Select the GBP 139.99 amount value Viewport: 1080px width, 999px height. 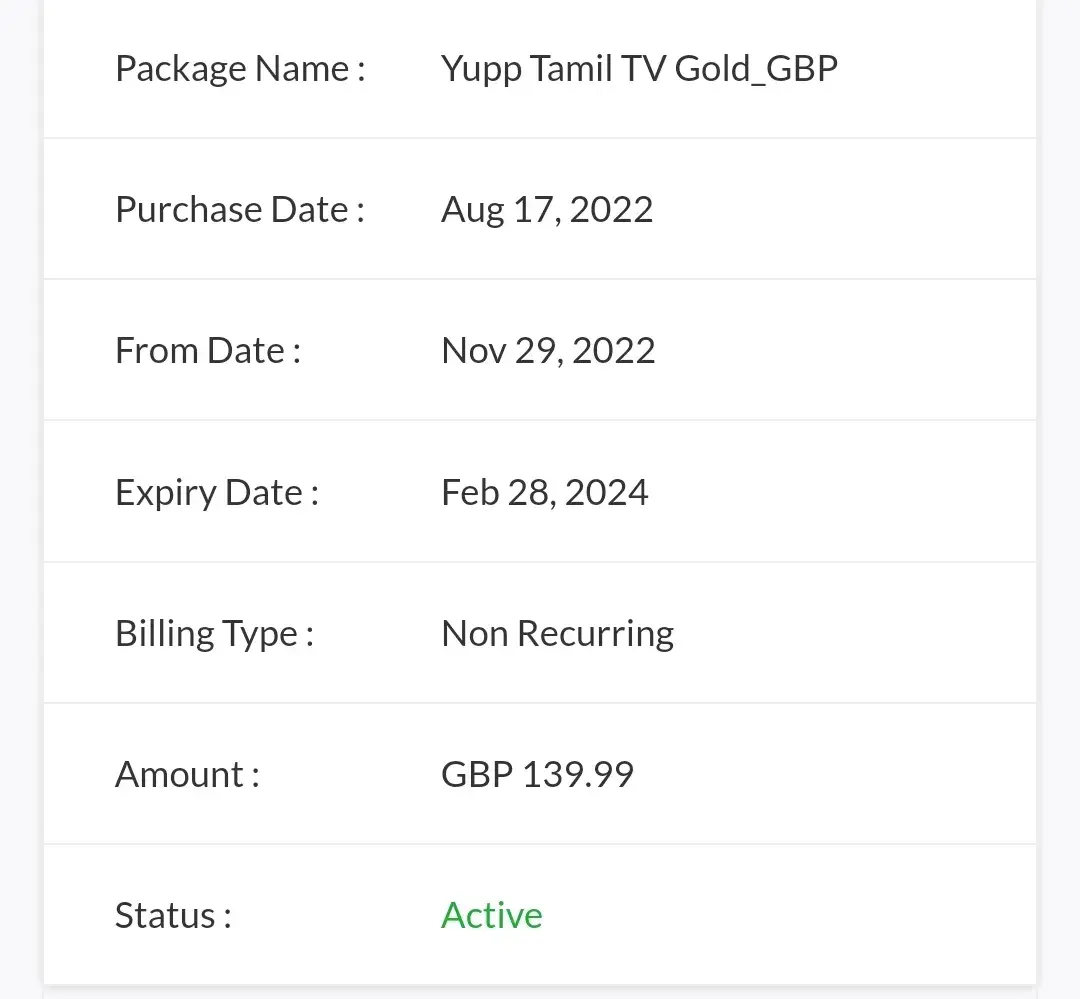coord(538,775)
